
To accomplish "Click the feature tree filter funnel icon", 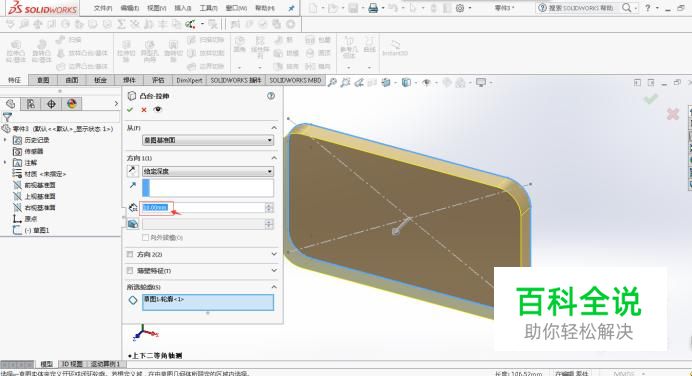I will click(7, 117).
